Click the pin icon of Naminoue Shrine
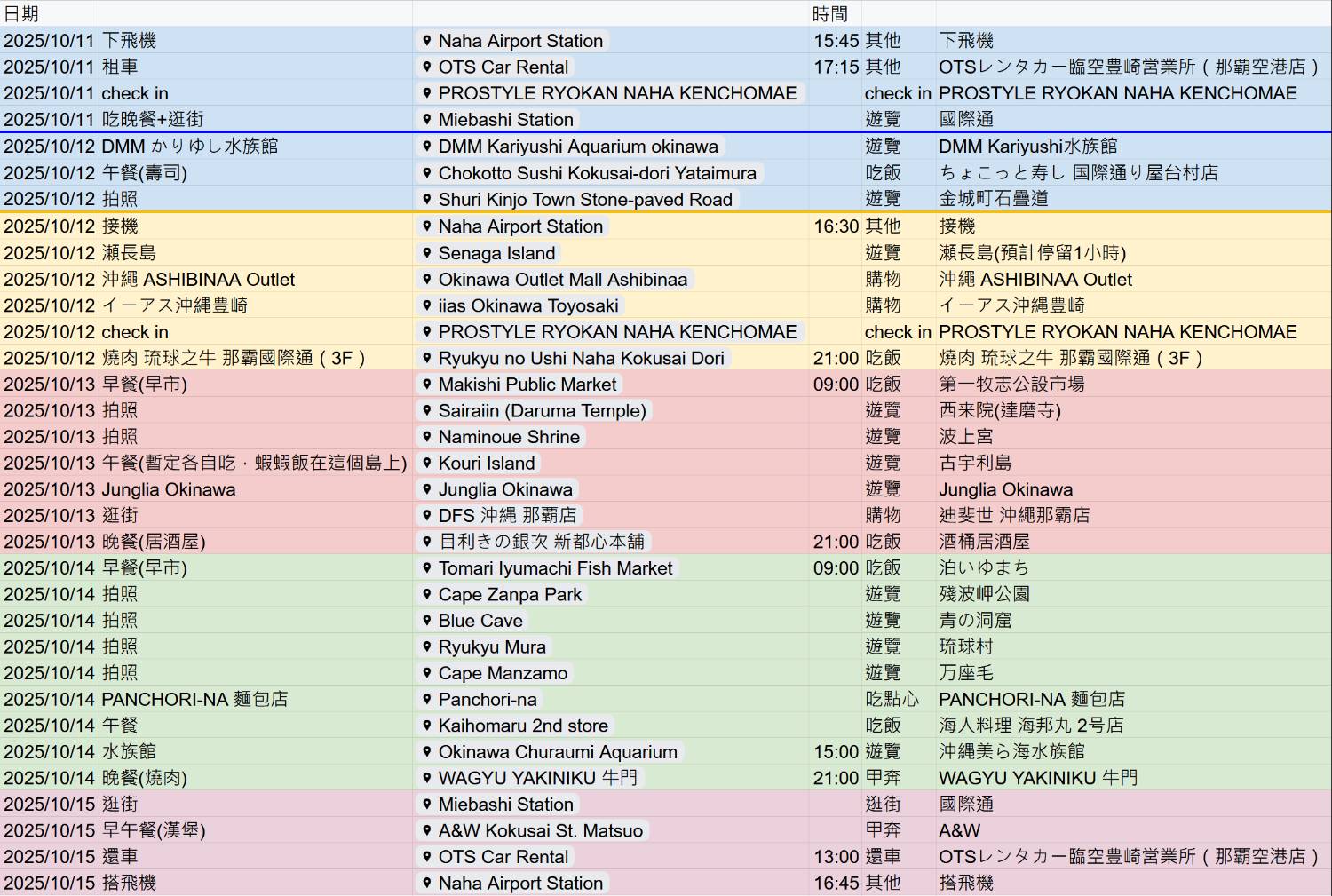 click(x=427, y=436)
